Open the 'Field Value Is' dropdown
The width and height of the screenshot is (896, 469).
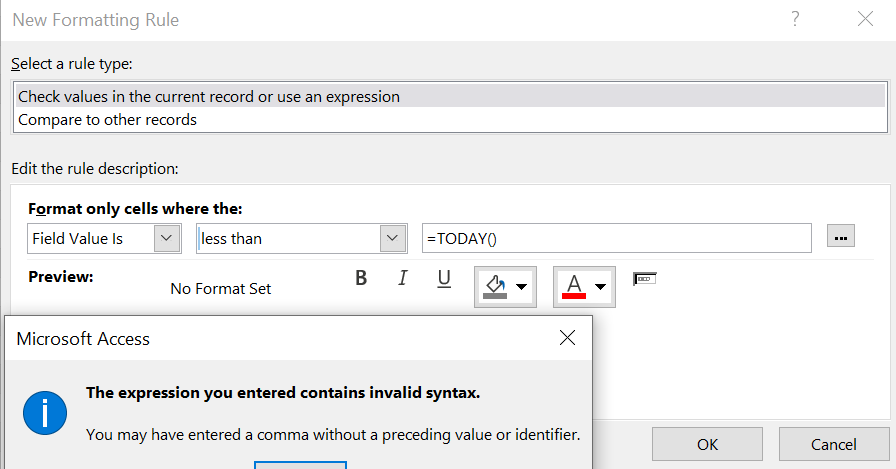[167, 239]
